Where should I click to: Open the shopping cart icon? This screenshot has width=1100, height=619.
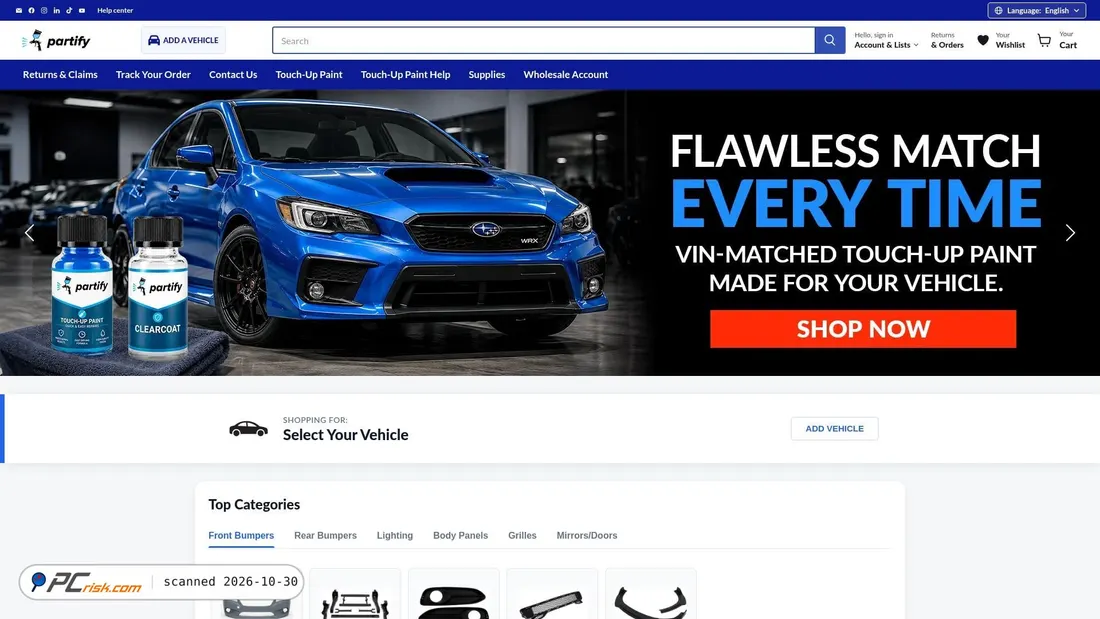click(x=1045, y=41)
